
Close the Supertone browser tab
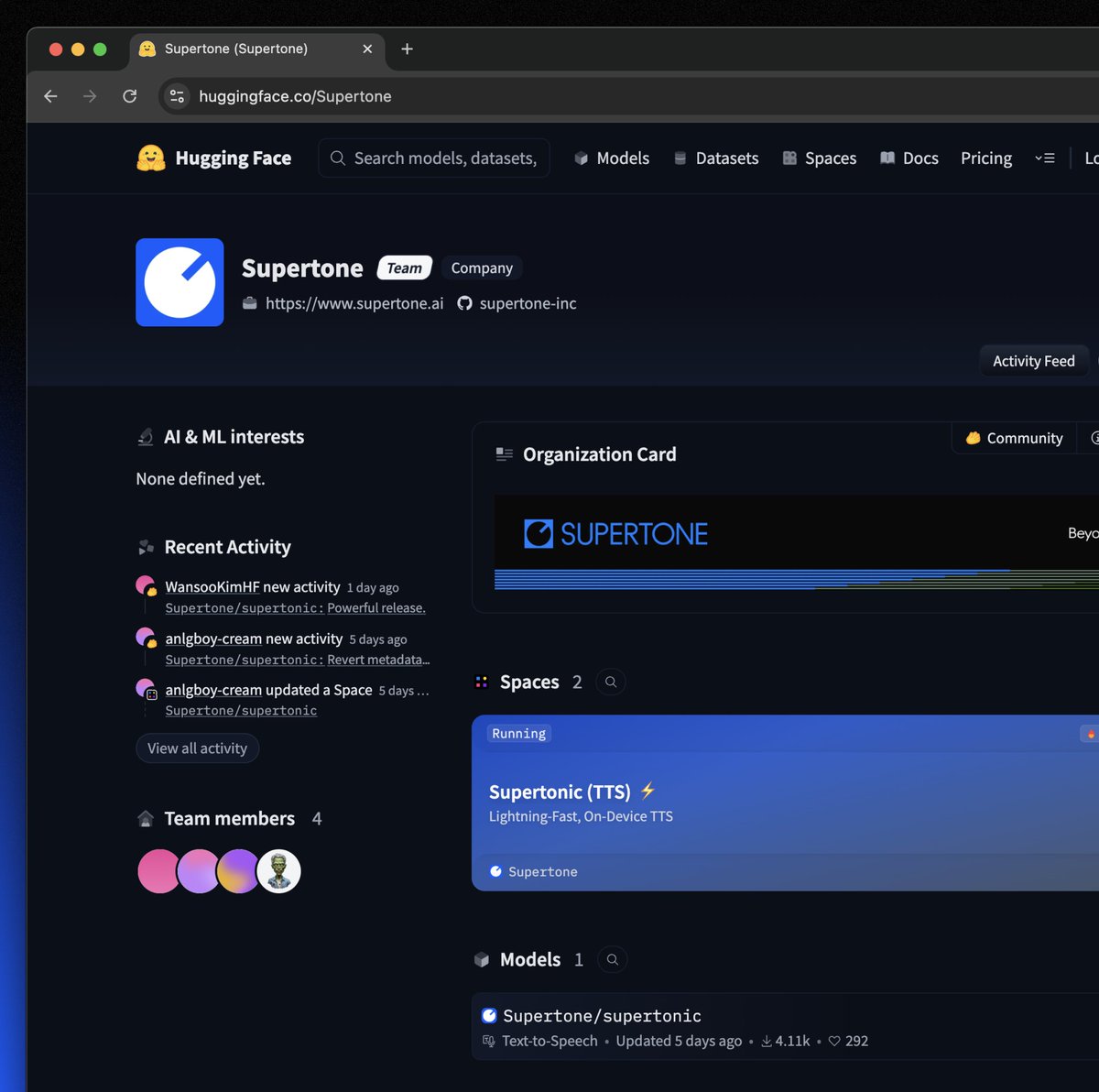click(367, 49)
